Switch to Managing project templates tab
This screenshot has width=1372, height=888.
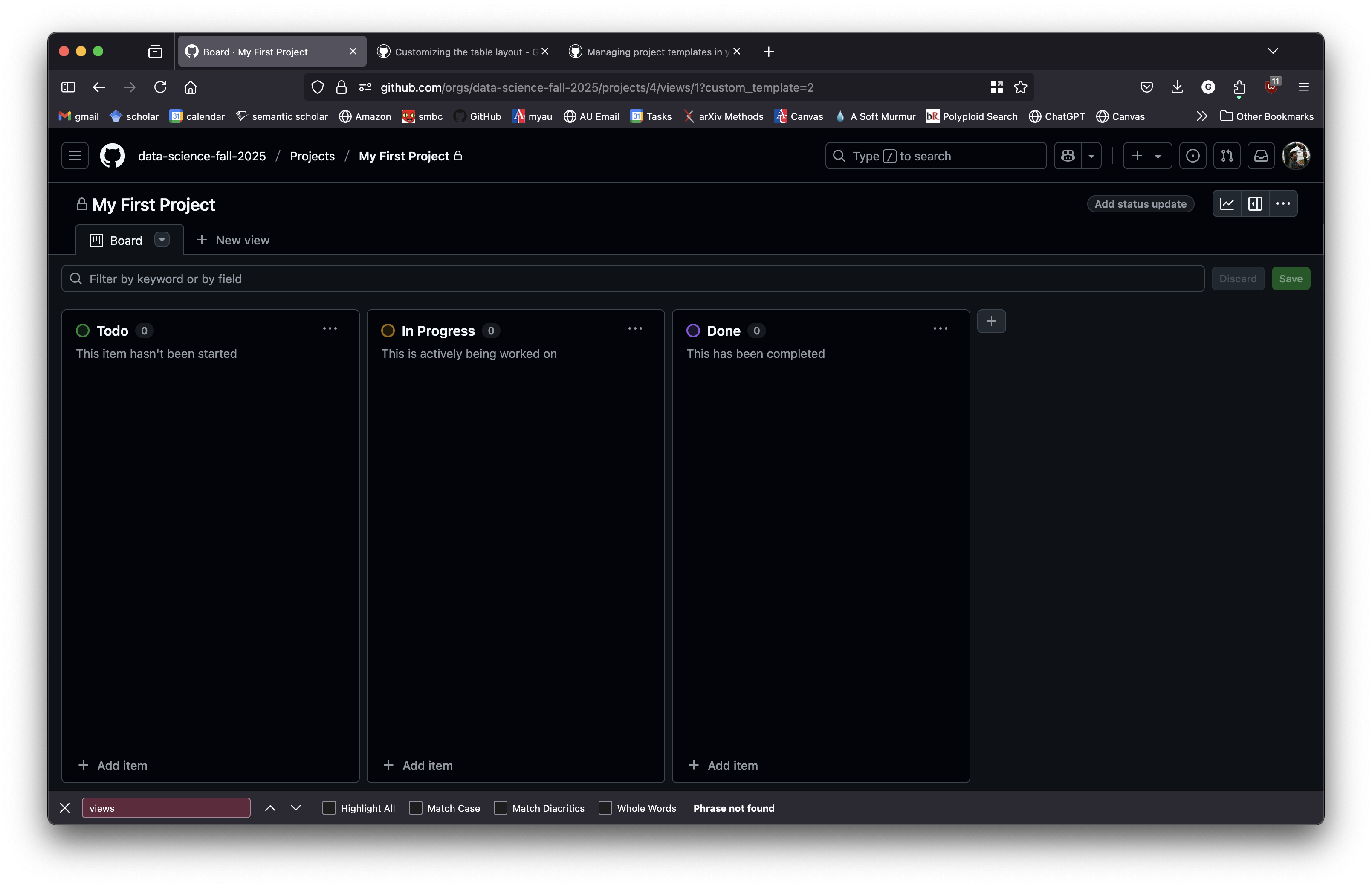point(654,51)
